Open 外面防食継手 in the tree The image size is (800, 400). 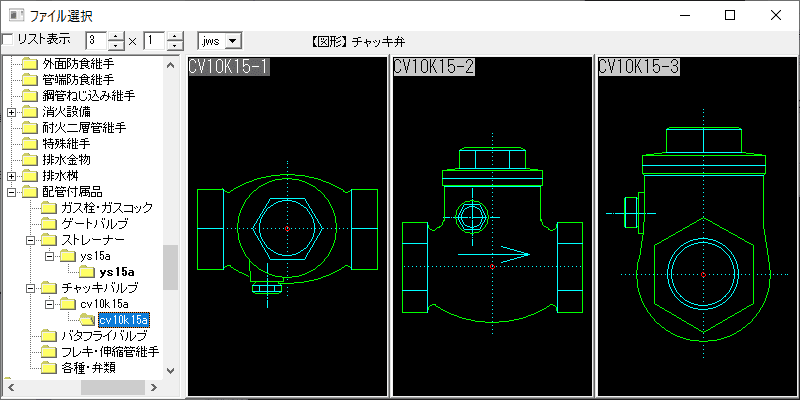(78, 64)
